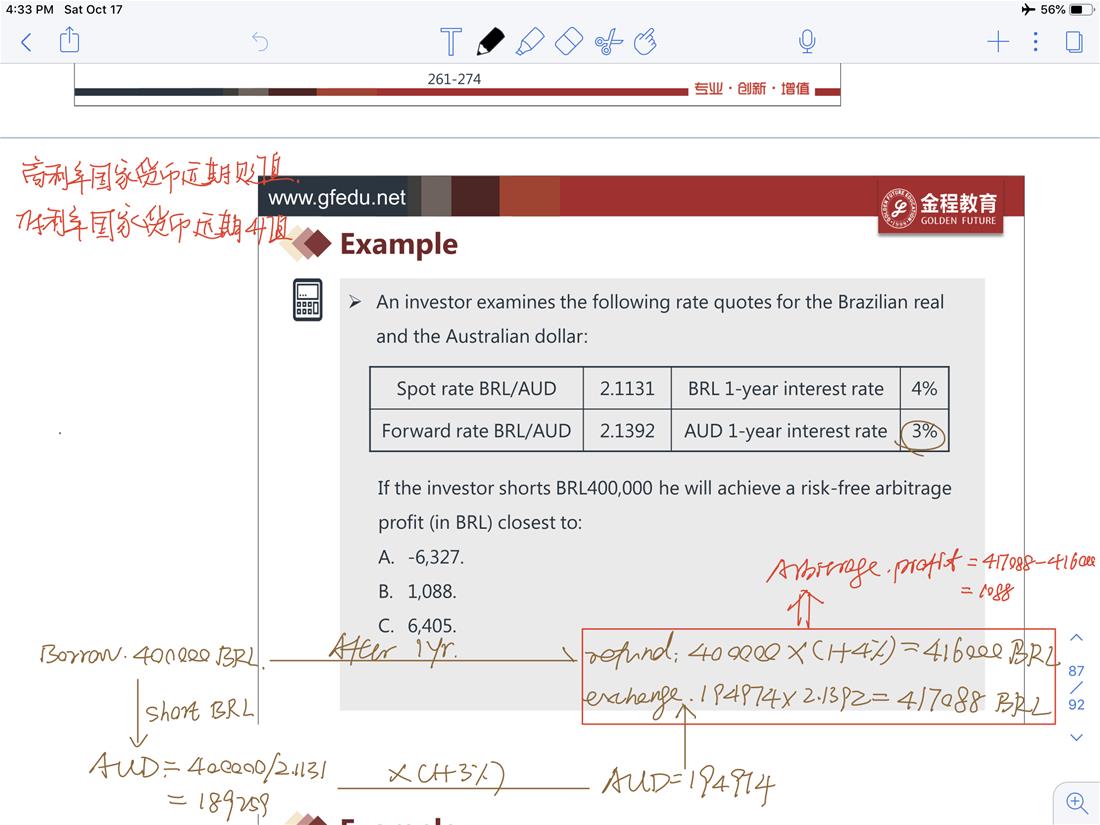Screen dimensions: 1100x825
Task: Tap the zoom magnifier button
Action: 1076,802
